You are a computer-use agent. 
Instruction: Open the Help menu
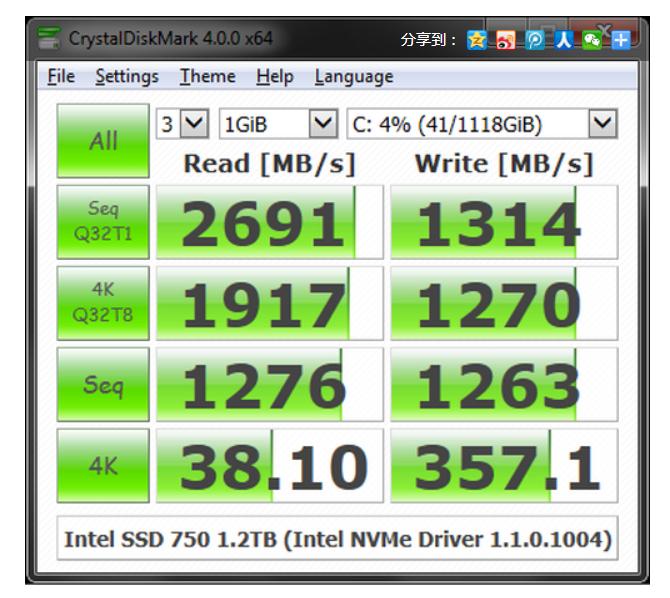(275, 77)
